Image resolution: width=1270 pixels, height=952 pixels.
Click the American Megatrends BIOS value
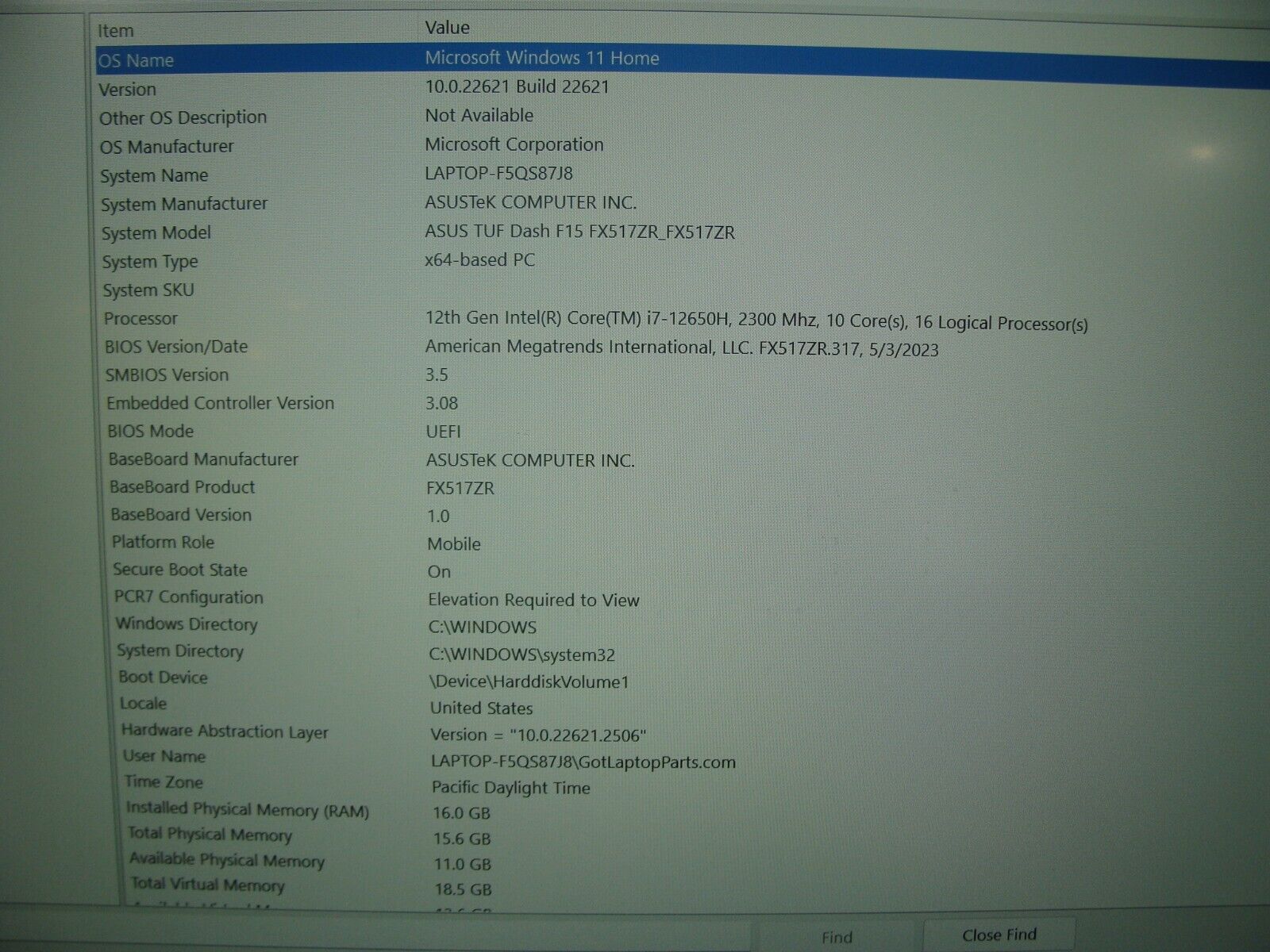(x=681, y=348)
